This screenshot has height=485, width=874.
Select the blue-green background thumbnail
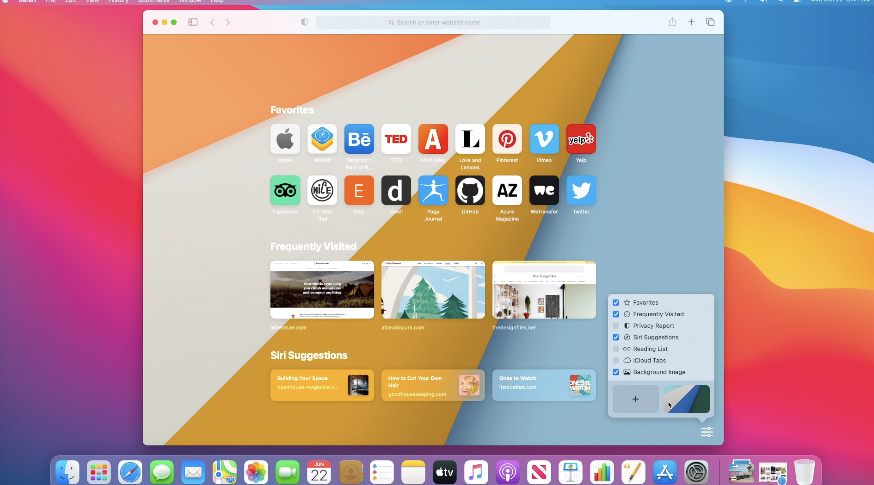(687, 399)
